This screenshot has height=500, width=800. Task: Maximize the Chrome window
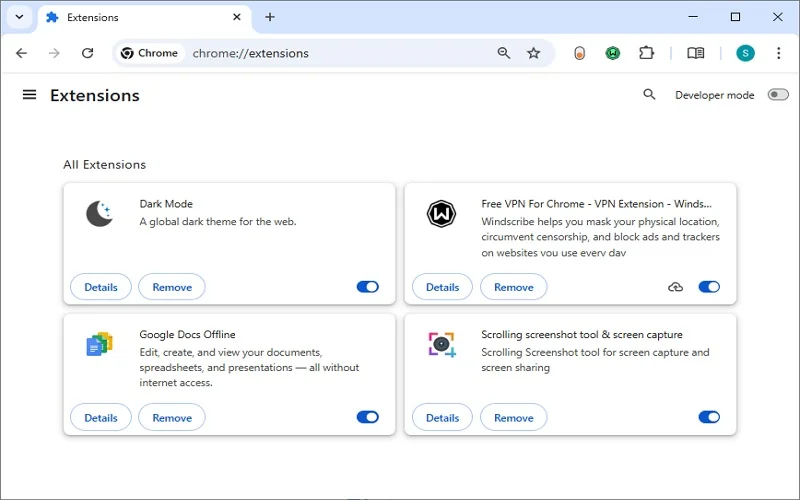coord(735,17)
